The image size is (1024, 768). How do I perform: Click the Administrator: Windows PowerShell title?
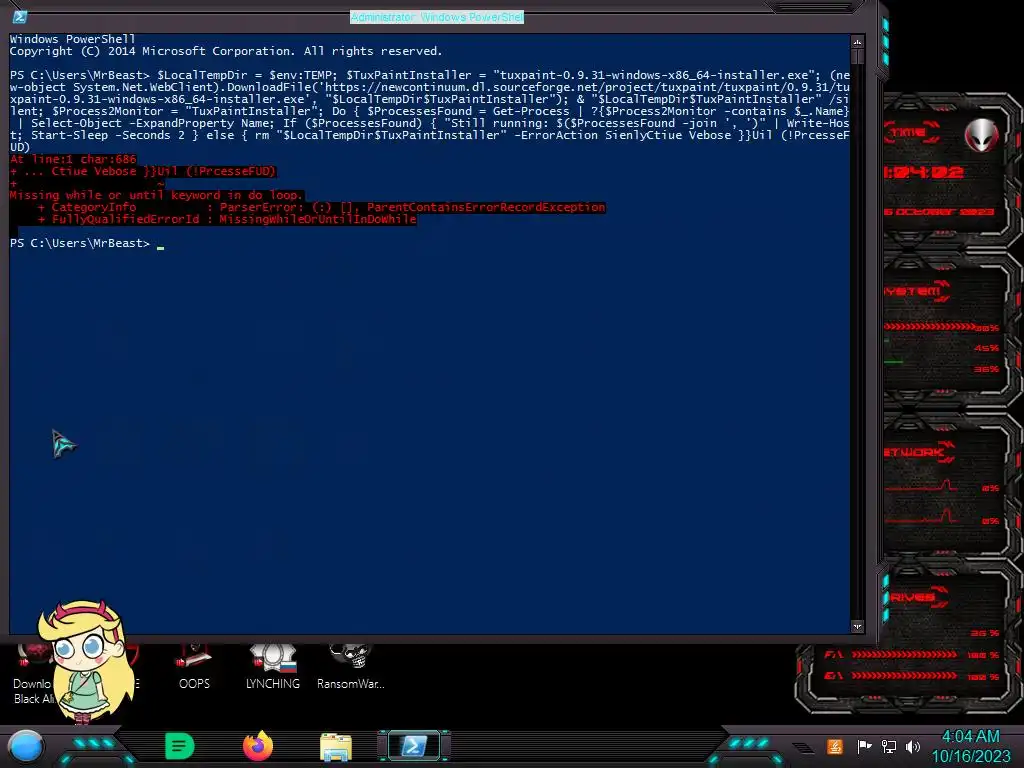(x=437, y=17)
